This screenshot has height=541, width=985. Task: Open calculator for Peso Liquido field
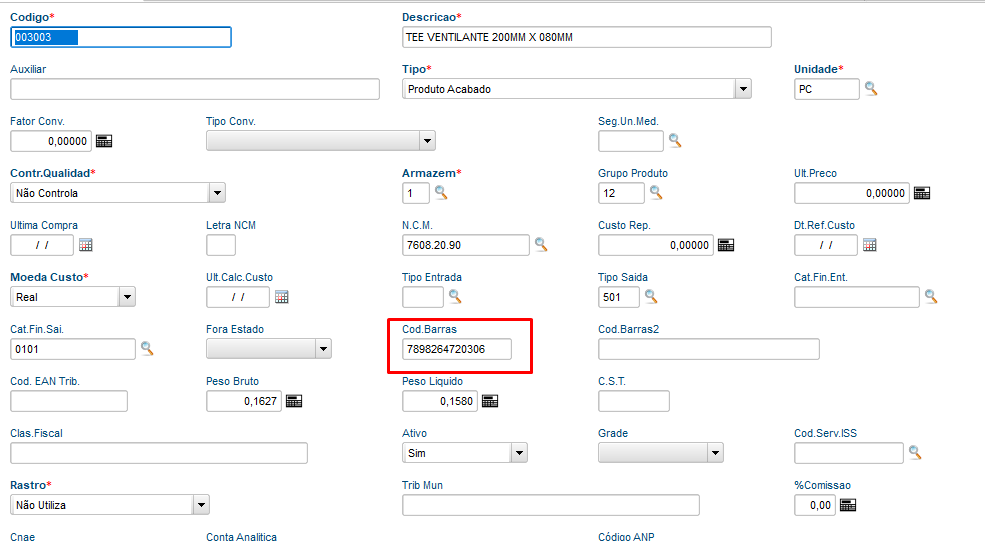click(490, 401)
